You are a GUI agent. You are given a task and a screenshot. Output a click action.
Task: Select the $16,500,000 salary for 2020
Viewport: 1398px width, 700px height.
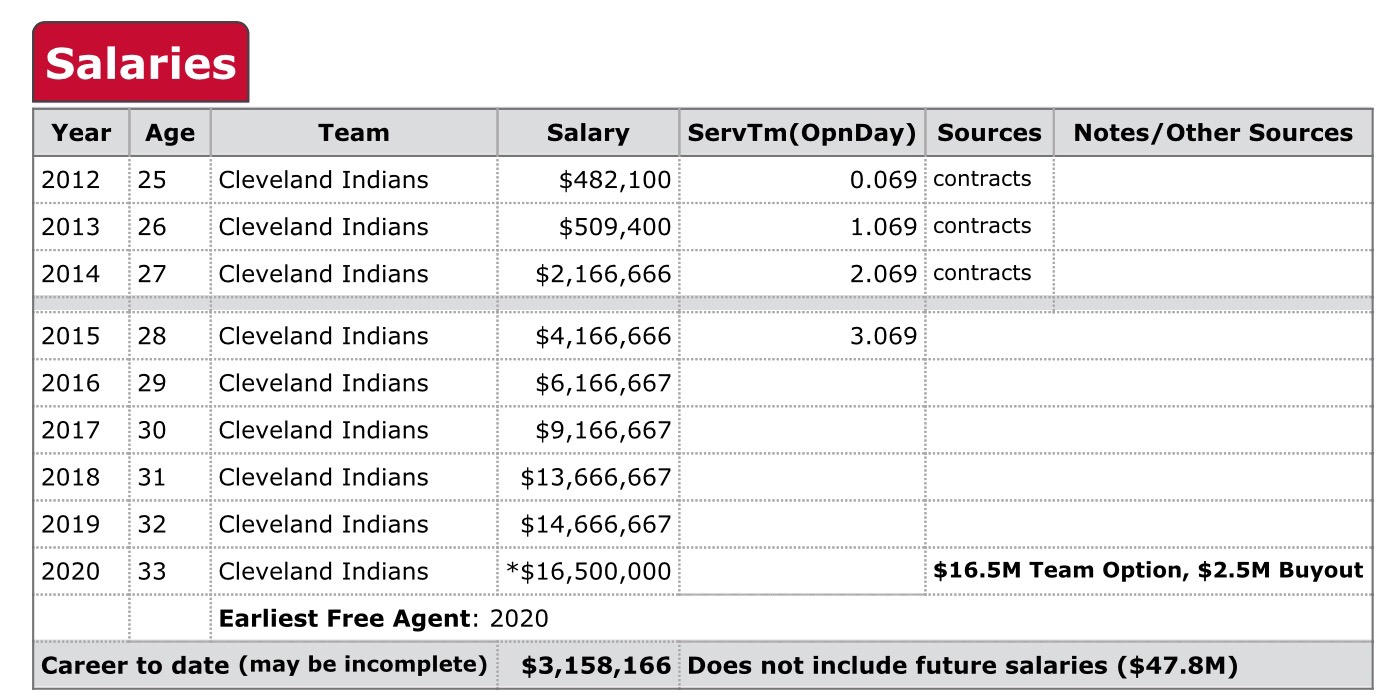(590, 572)
